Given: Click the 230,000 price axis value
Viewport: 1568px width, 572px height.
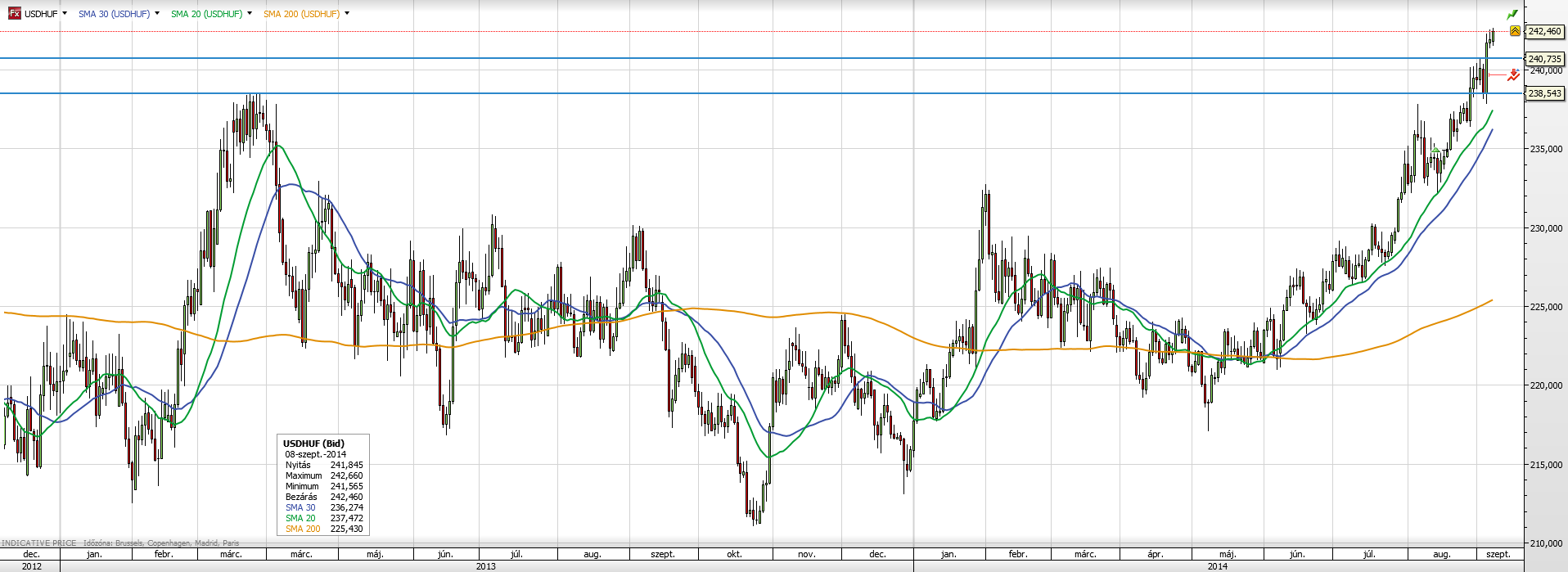Looking at the screenshot, I should (x=1546, y=228).
